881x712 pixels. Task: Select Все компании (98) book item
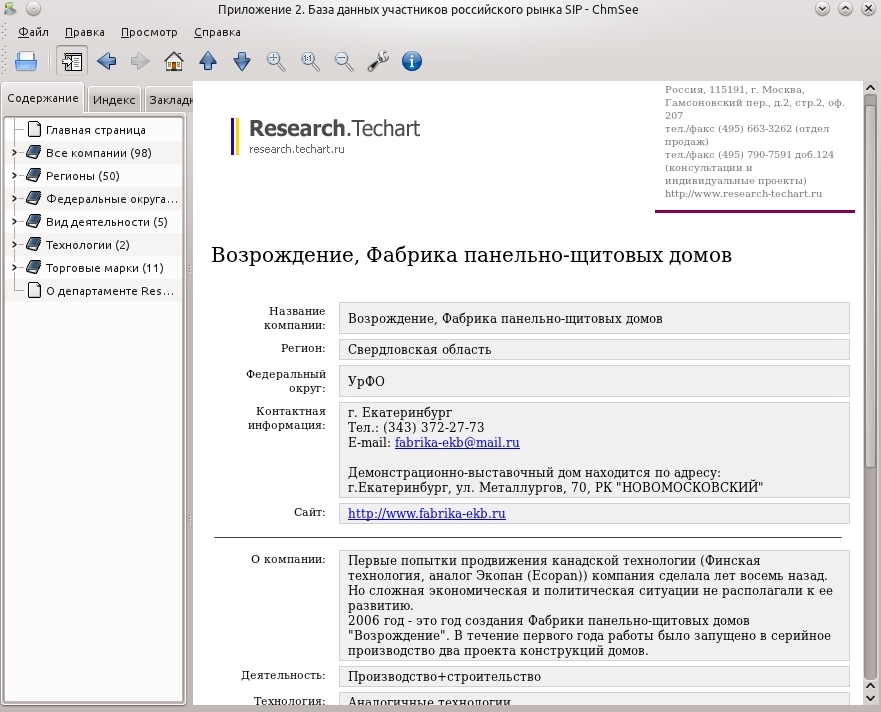point(98,153)
